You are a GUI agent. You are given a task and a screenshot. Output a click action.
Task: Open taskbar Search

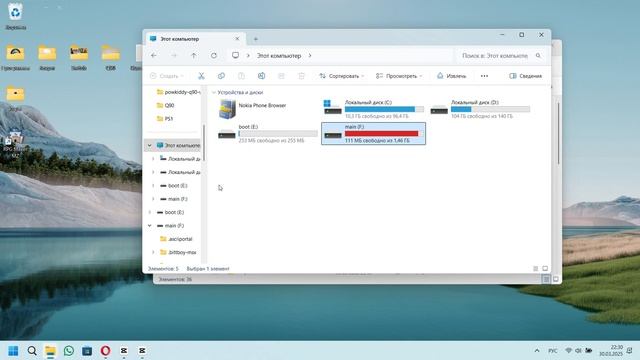tap(32, 351)
